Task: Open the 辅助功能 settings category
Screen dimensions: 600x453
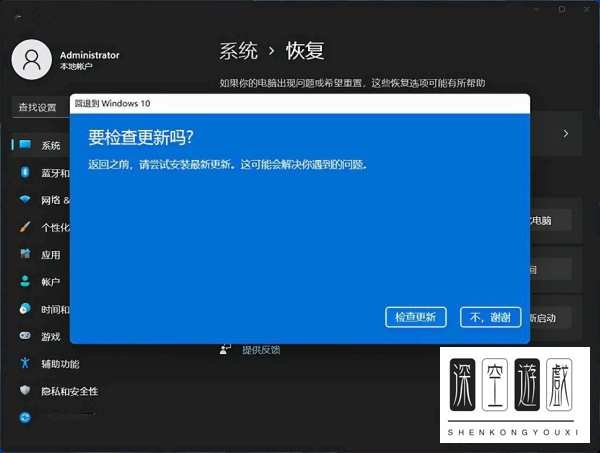Action: point(60,364)
